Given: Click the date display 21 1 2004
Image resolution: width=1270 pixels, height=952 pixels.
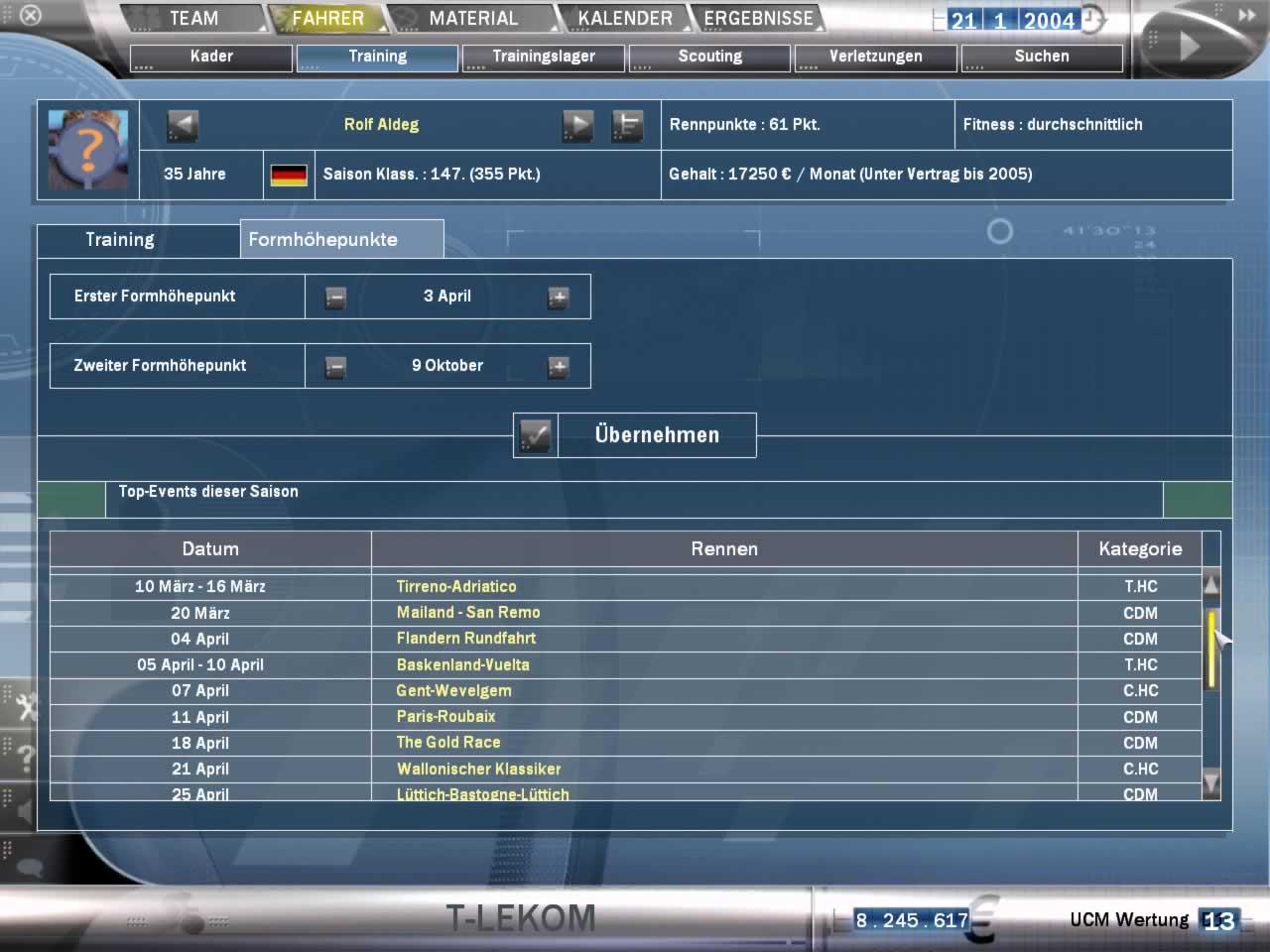Looking at the screenshot, I should [x=1012, y=20].
